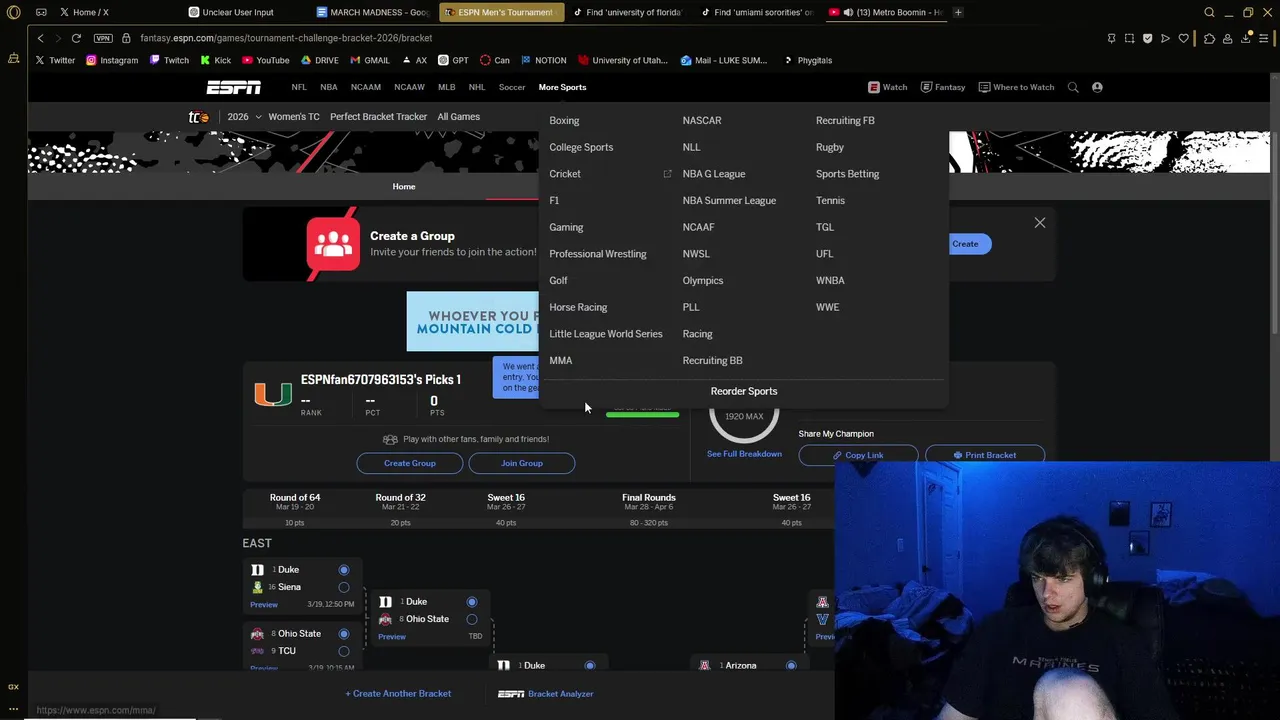Pick Duke over Siena in Round of 64

pos(344,570)
